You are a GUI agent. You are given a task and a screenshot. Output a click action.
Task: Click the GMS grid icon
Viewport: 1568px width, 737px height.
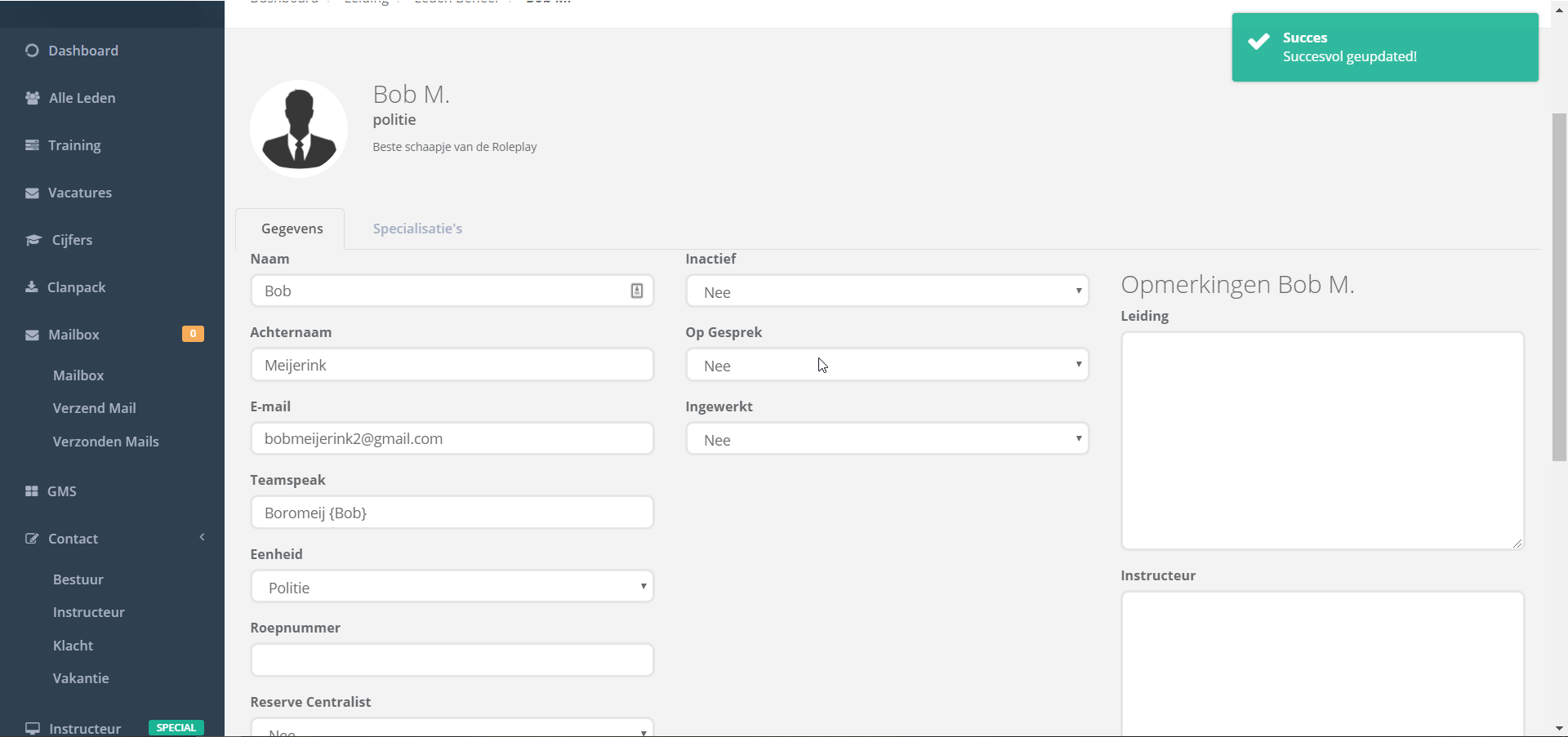pyautogui.click(x=32, y=491)
